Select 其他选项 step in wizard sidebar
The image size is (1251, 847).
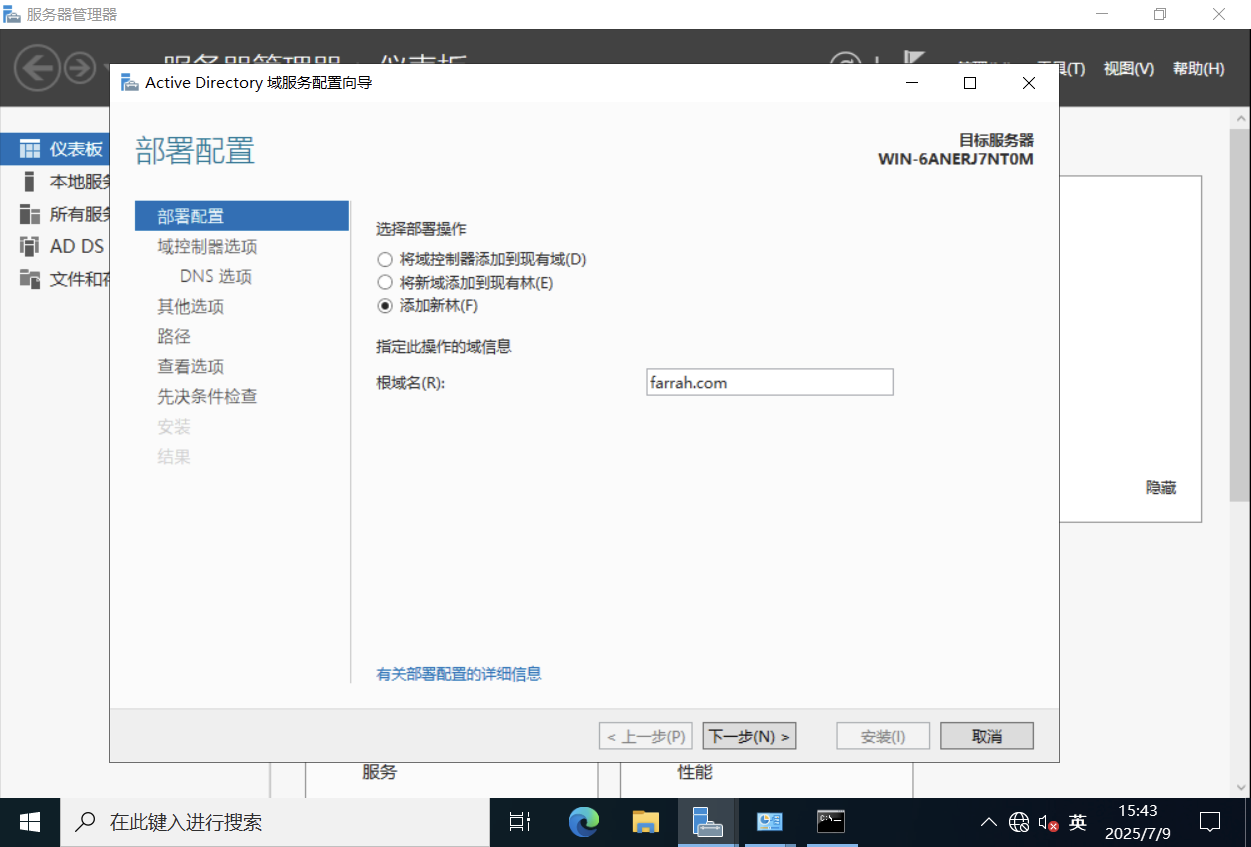(x=190, y=306)
